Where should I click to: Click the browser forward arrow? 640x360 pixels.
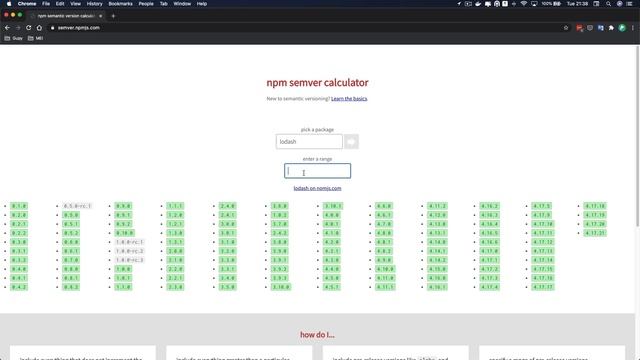[x=18, y=28]
